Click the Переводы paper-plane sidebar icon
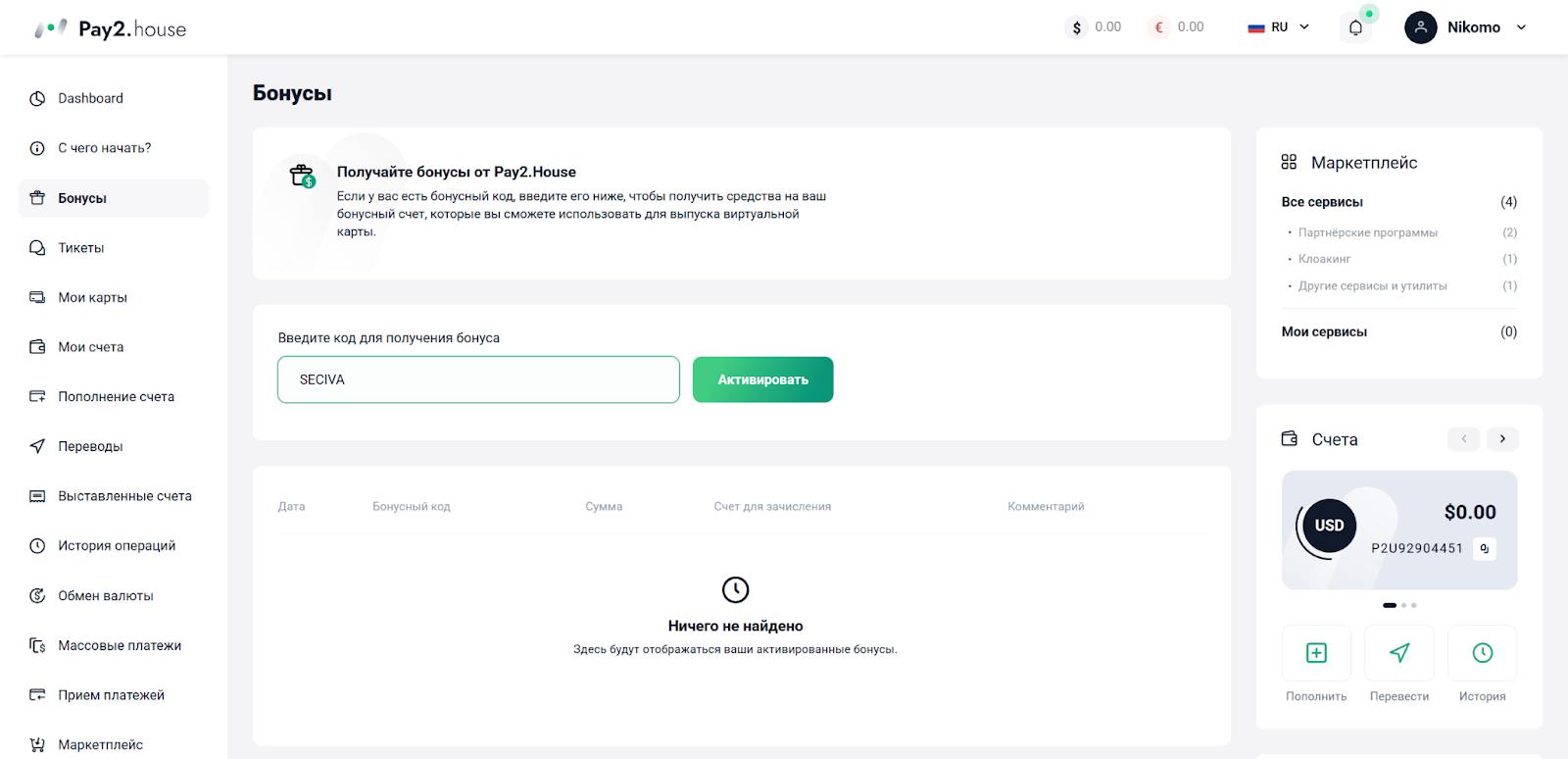 click(x=37, y=446)
